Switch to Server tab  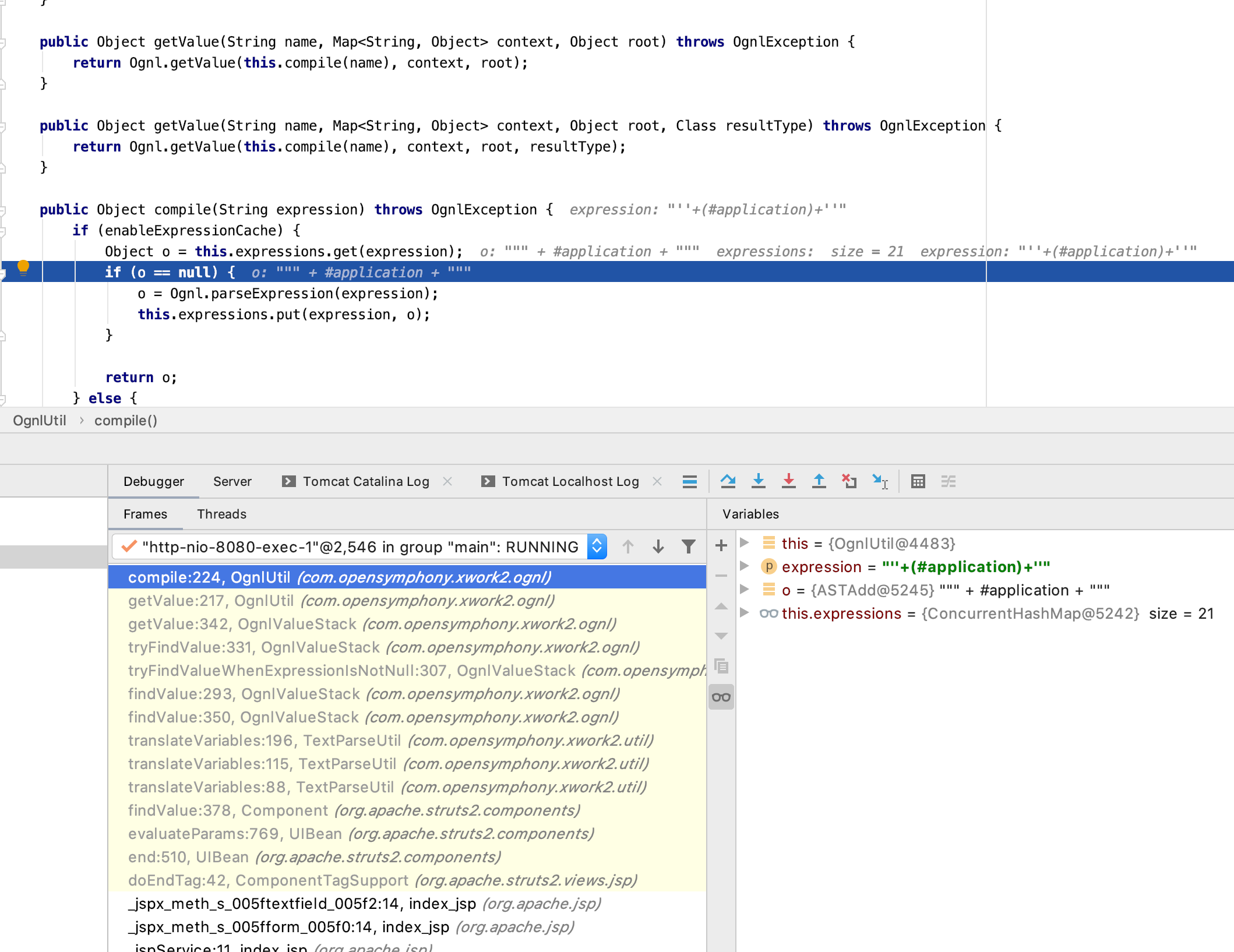(232, 481)
